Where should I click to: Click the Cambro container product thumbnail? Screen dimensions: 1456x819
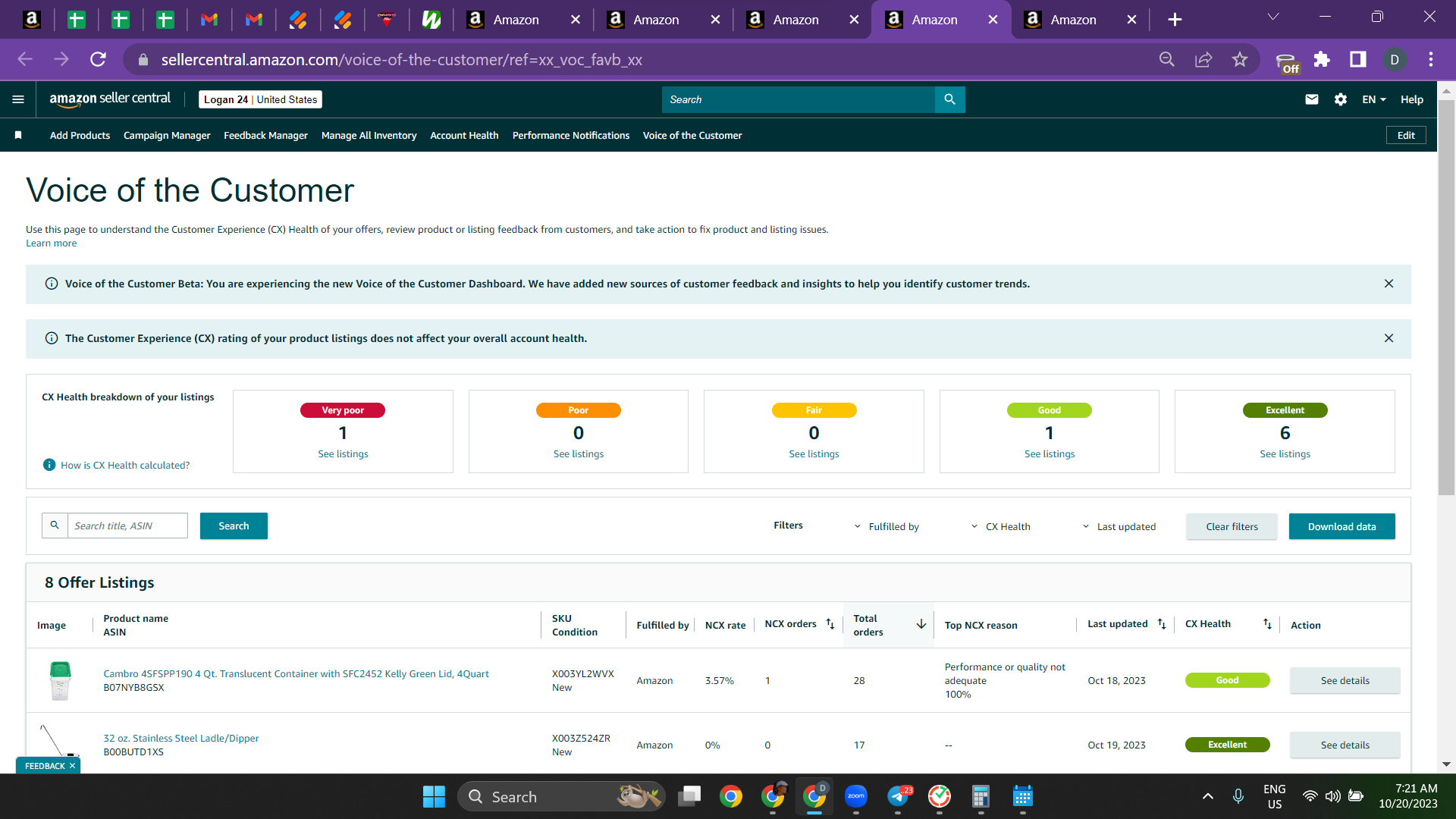60,680
